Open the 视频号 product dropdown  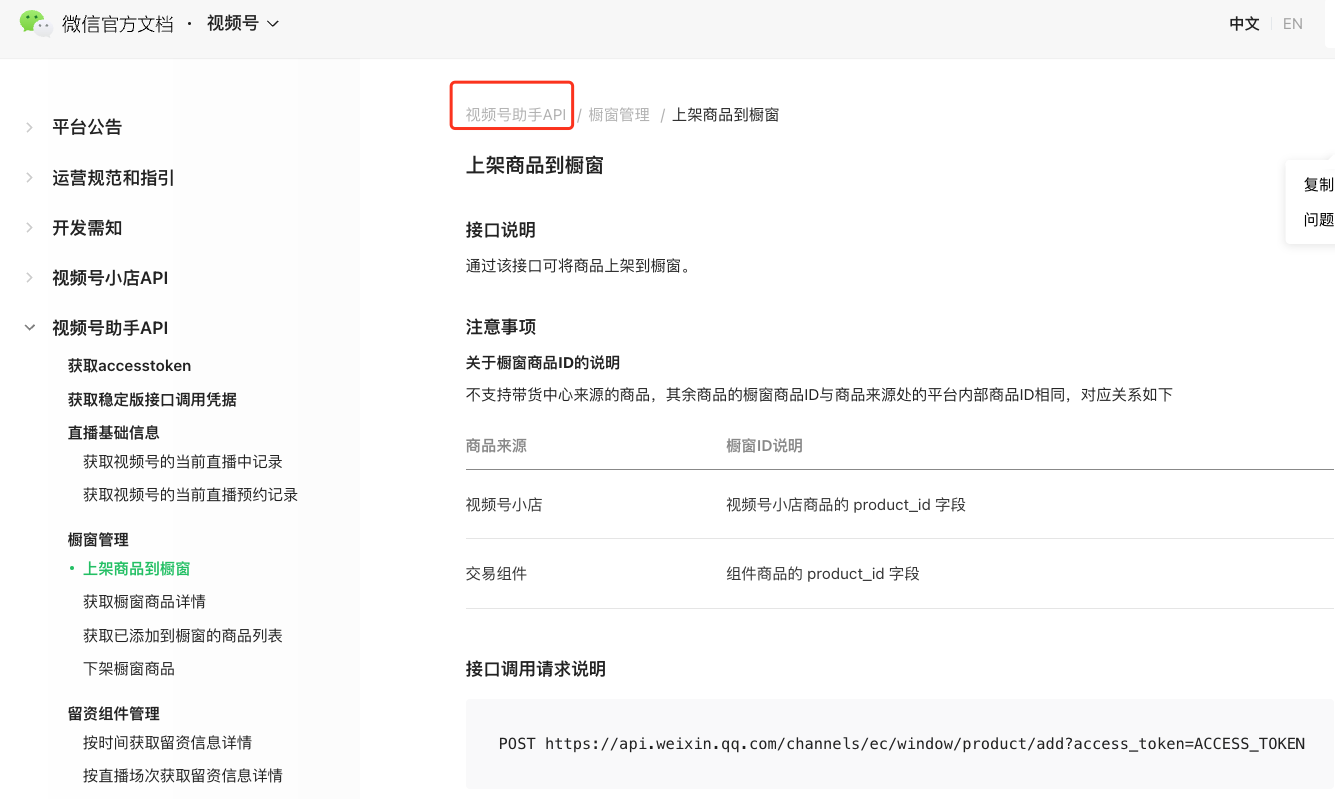point(243,23)
